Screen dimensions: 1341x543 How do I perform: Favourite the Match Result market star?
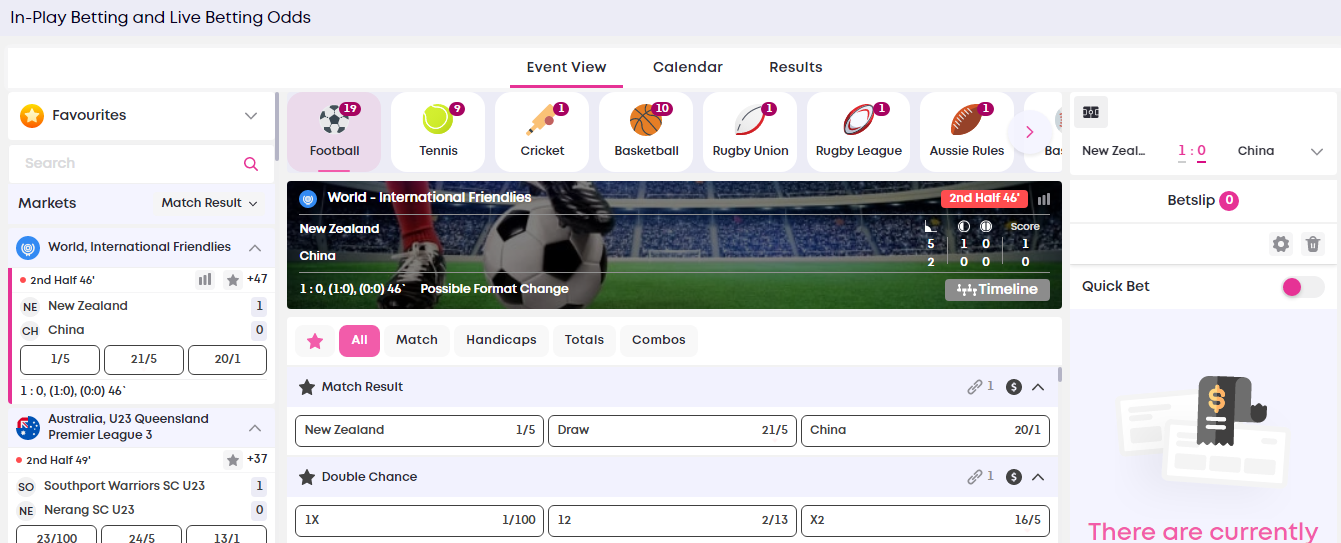[x=307, y=387]
